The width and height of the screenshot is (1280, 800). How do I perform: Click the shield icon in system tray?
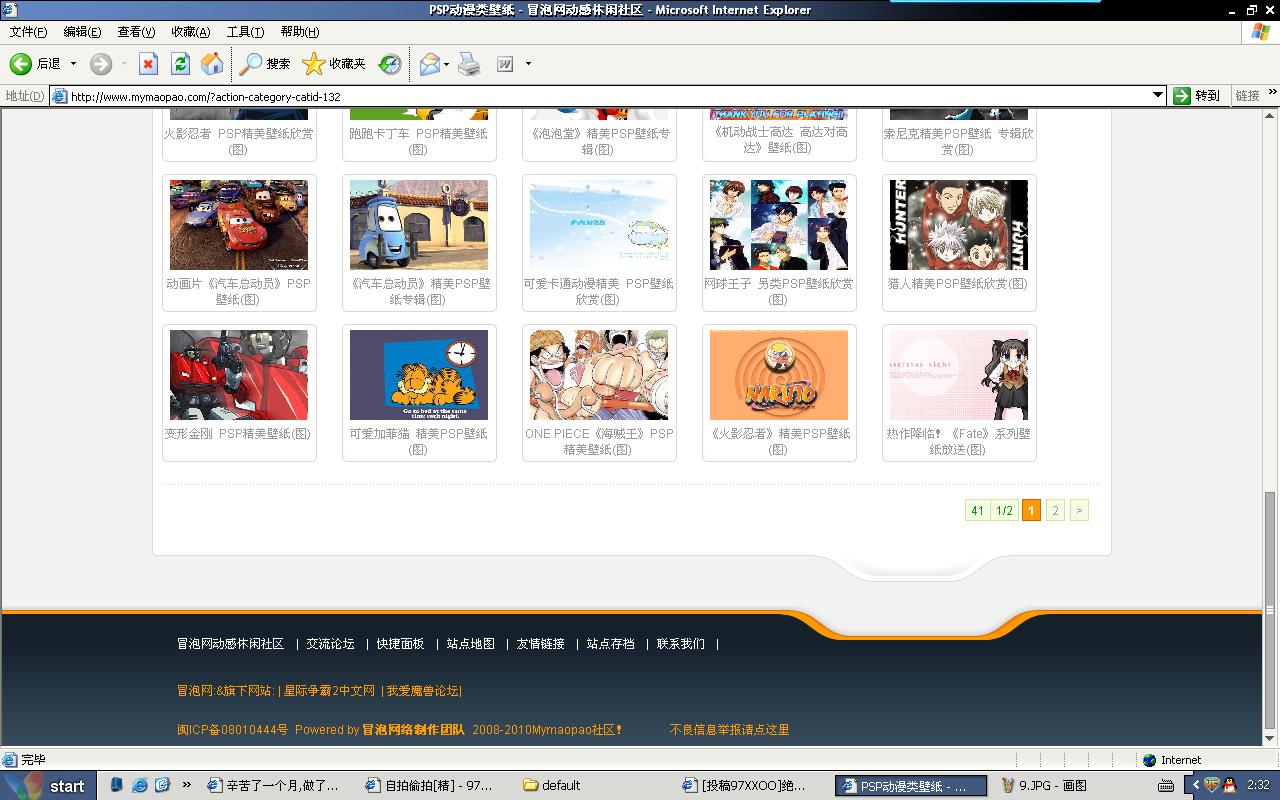point(1212,785)
